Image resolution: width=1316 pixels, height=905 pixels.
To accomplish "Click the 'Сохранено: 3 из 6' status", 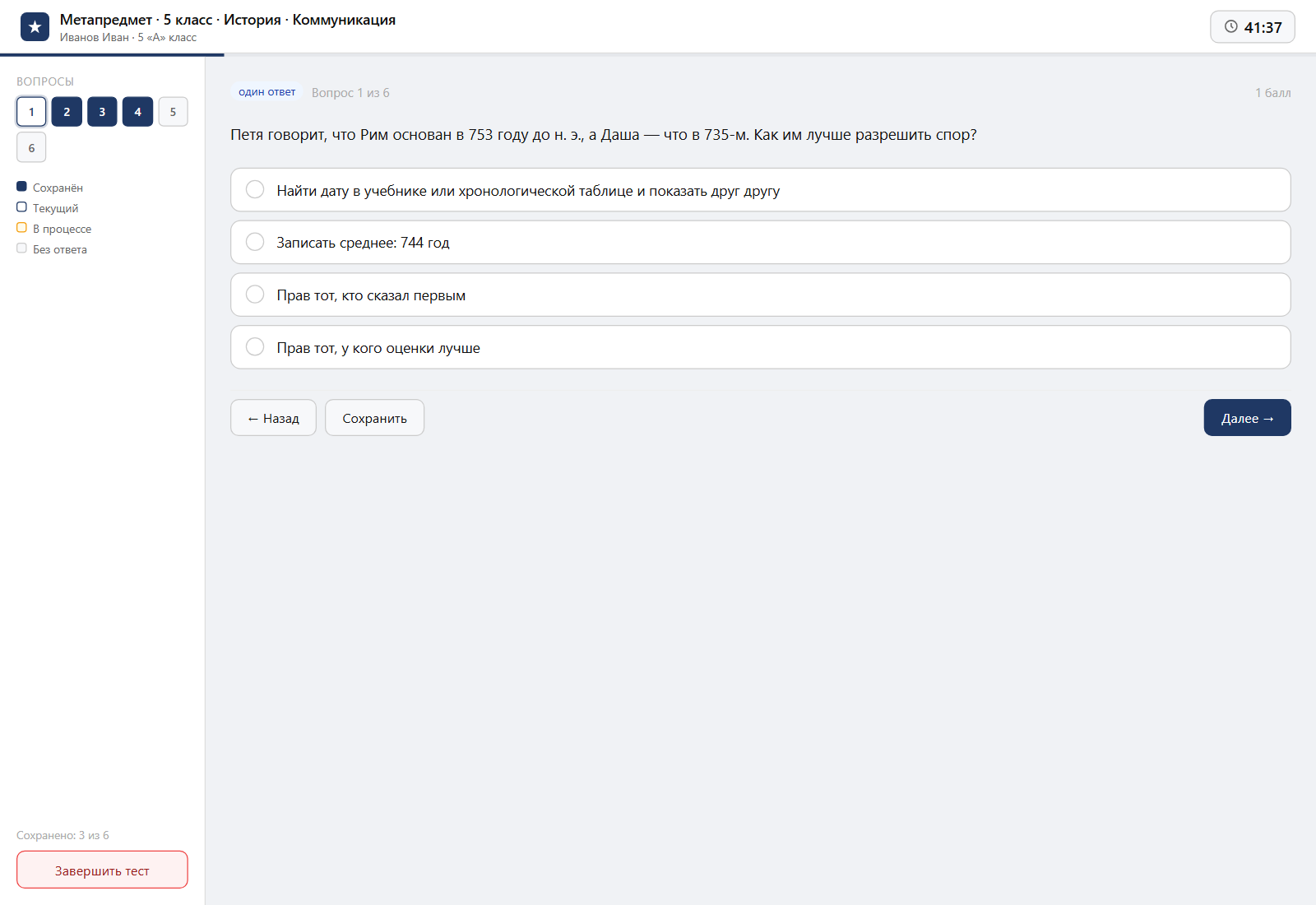I will (x=63, y=835).
